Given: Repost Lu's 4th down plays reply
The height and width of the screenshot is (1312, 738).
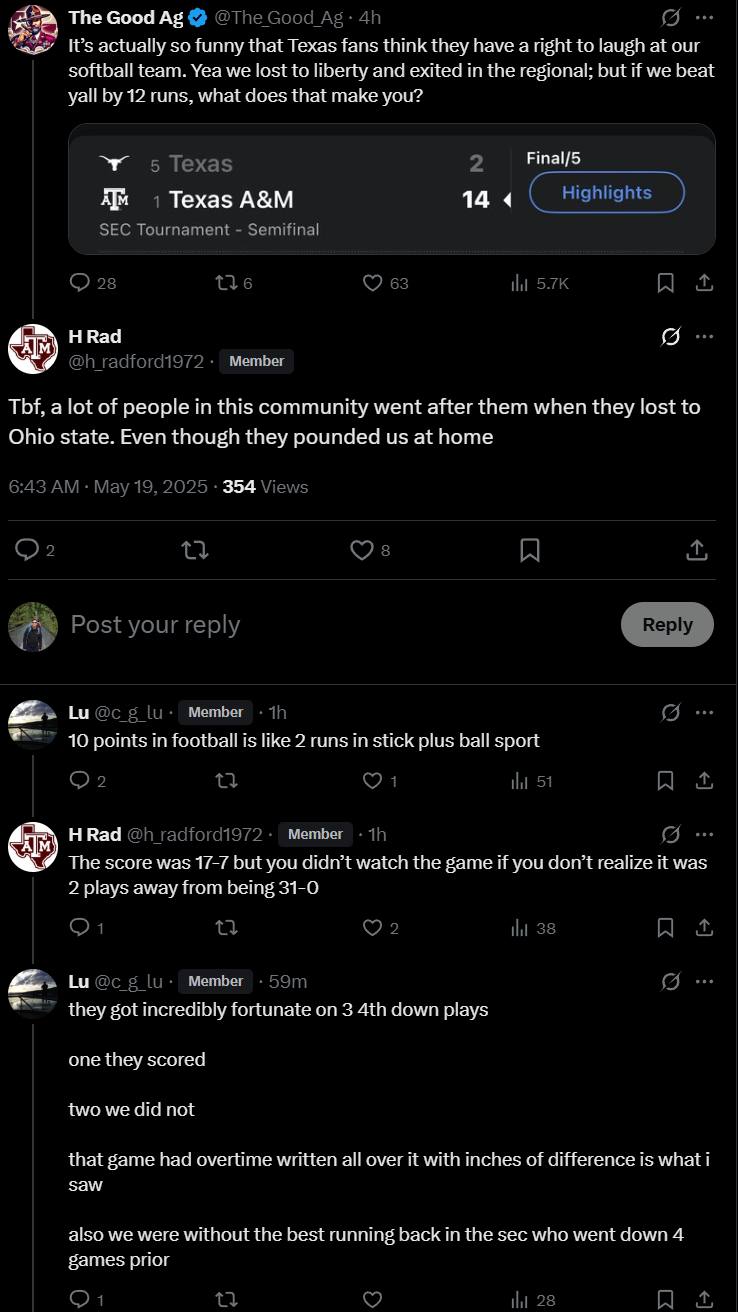Looking at the screenshot, I should [x=227, y=1299].
